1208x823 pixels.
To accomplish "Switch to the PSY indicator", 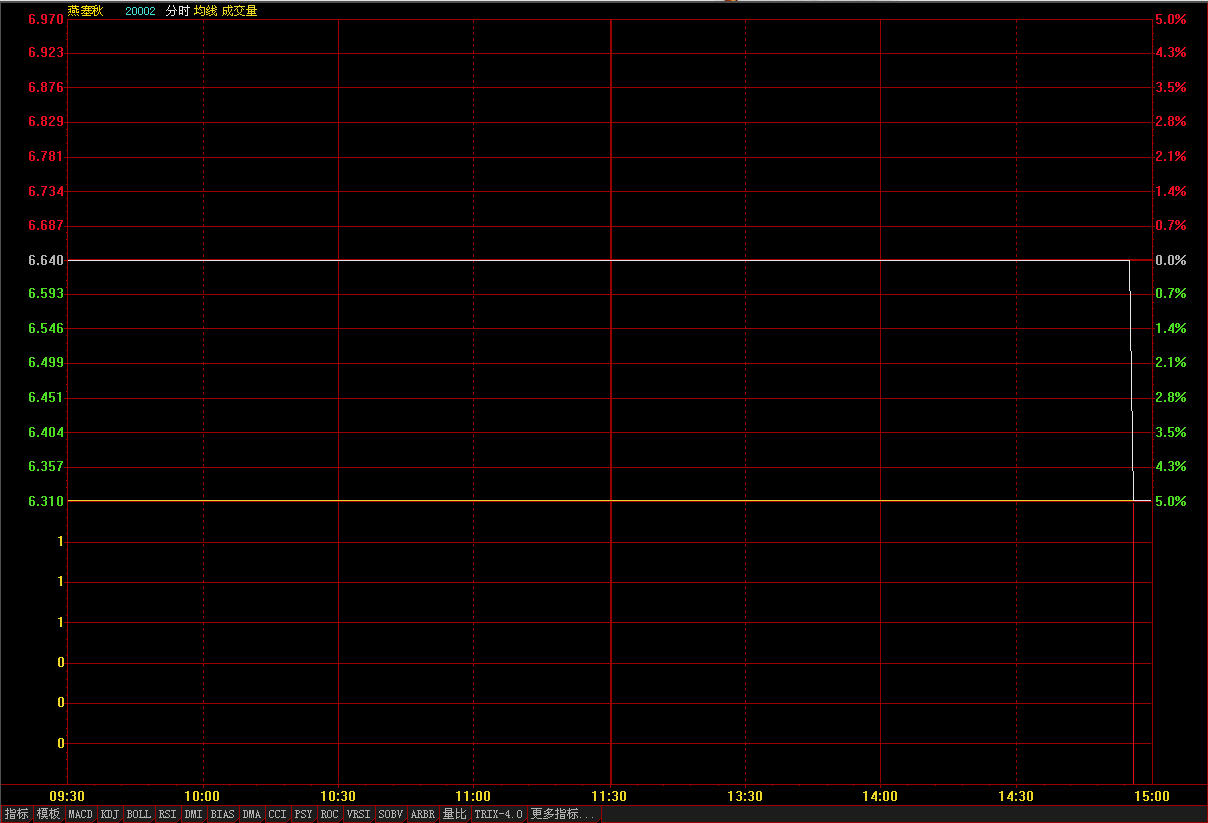I will pos(303,814).
